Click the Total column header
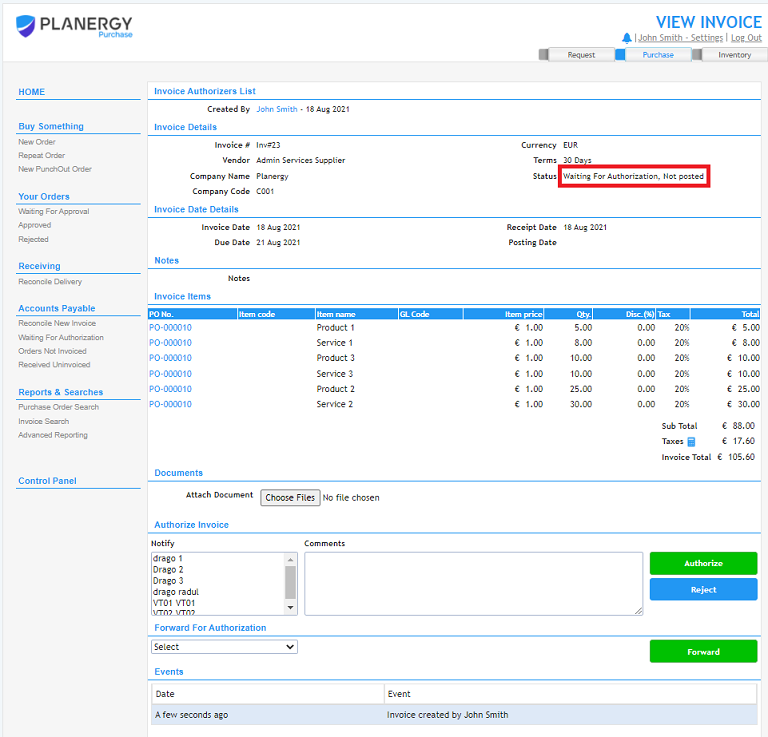The width and height of the screenshot is (768, 737). click(x=725, y=314)
